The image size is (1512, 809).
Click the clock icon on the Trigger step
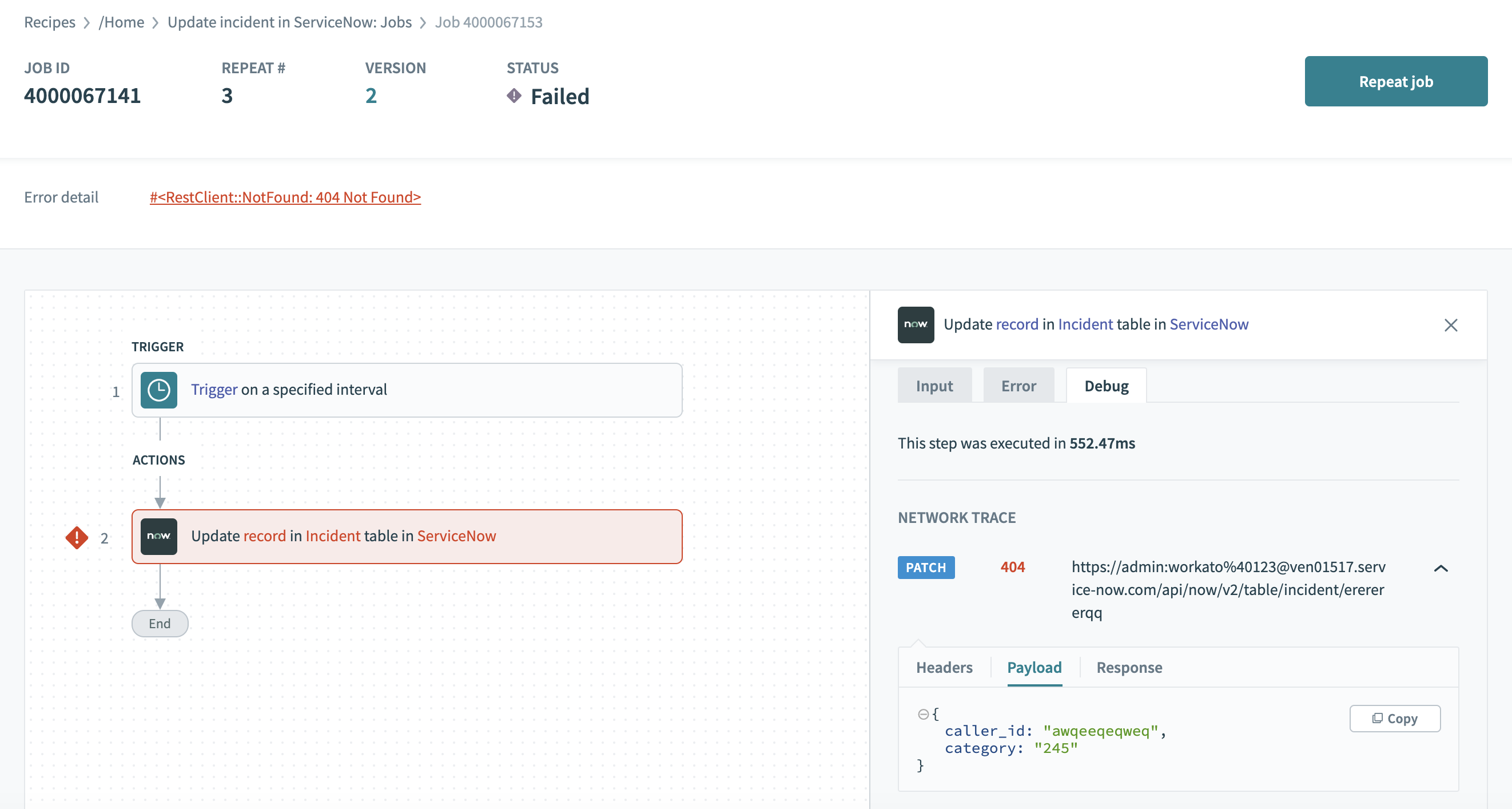click(158, 389)
